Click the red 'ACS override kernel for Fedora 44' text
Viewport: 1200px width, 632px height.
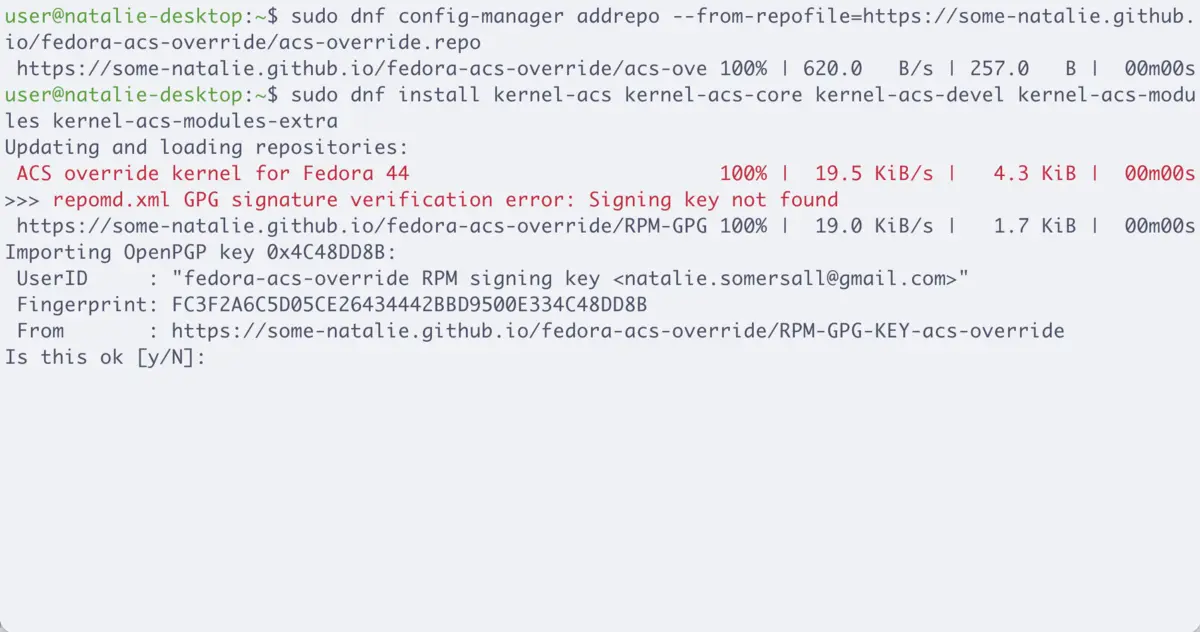[212, 173]
